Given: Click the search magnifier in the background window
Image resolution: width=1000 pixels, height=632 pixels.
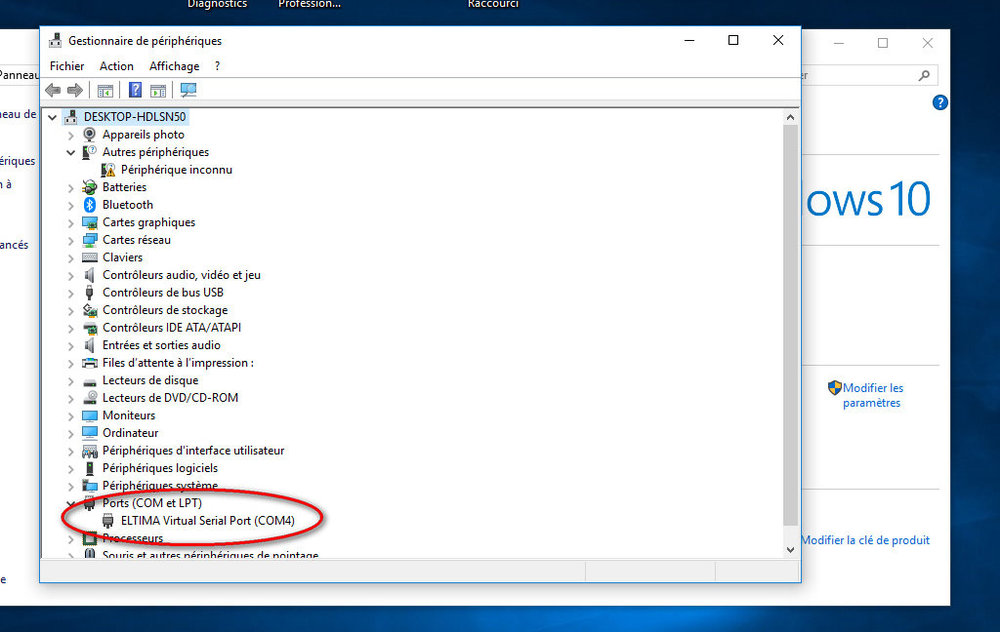Looking at the screenshot, I should 923,75.
